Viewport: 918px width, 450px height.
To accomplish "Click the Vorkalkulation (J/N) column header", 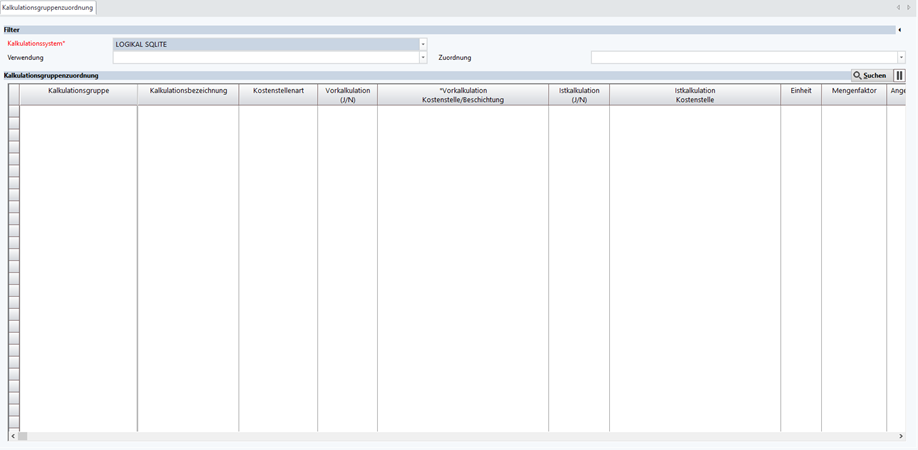I will [347, 95].
